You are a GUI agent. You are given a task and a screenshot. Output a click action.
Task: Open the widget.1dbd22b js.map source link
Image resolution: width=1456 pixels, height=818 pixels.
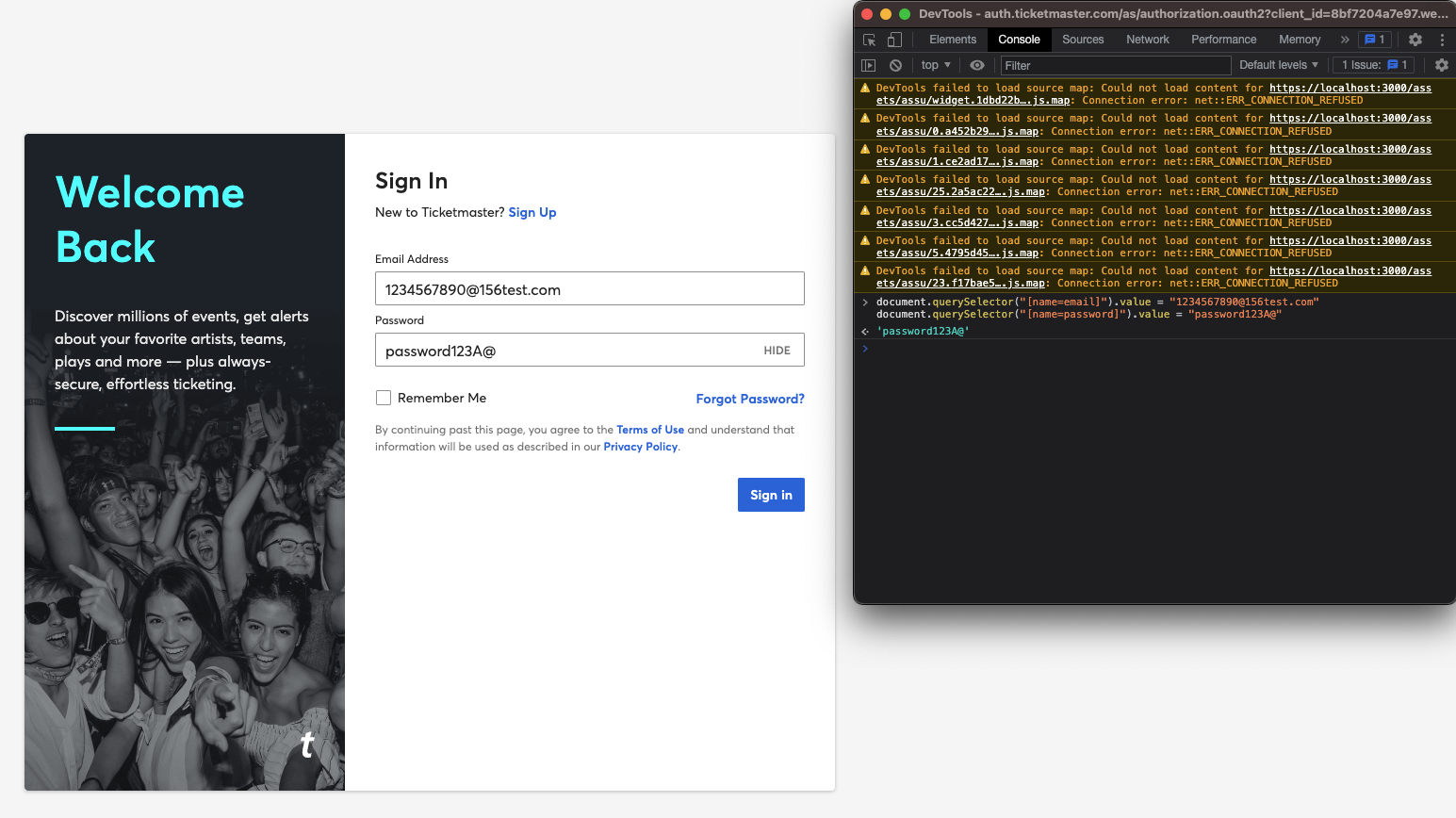pyautogui.click(x=1153, y=94)
